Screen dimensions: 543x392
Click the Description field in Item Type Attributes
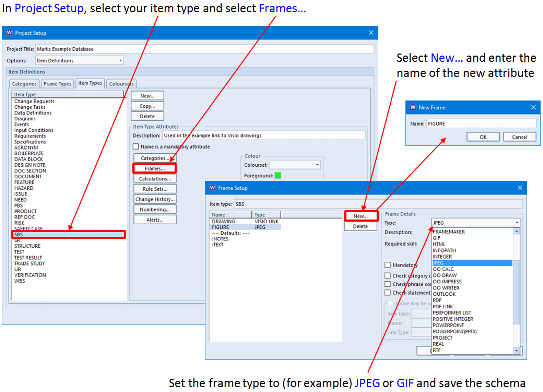tap(264, 135)
